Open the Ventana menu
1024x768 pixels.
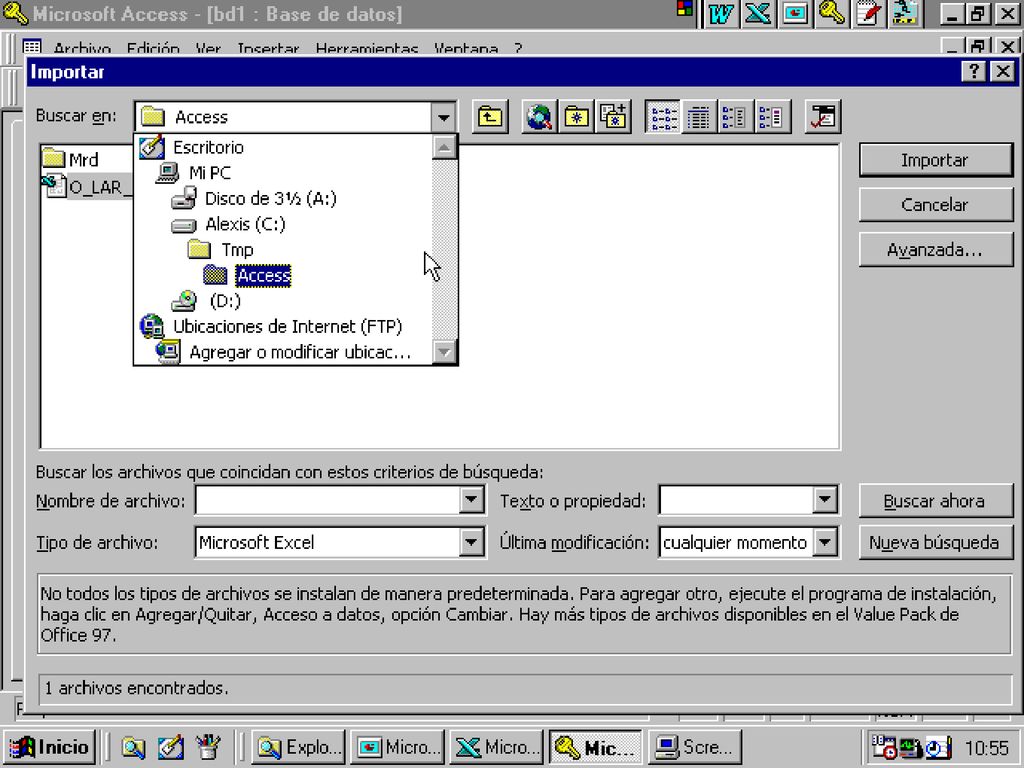(466, 49)
